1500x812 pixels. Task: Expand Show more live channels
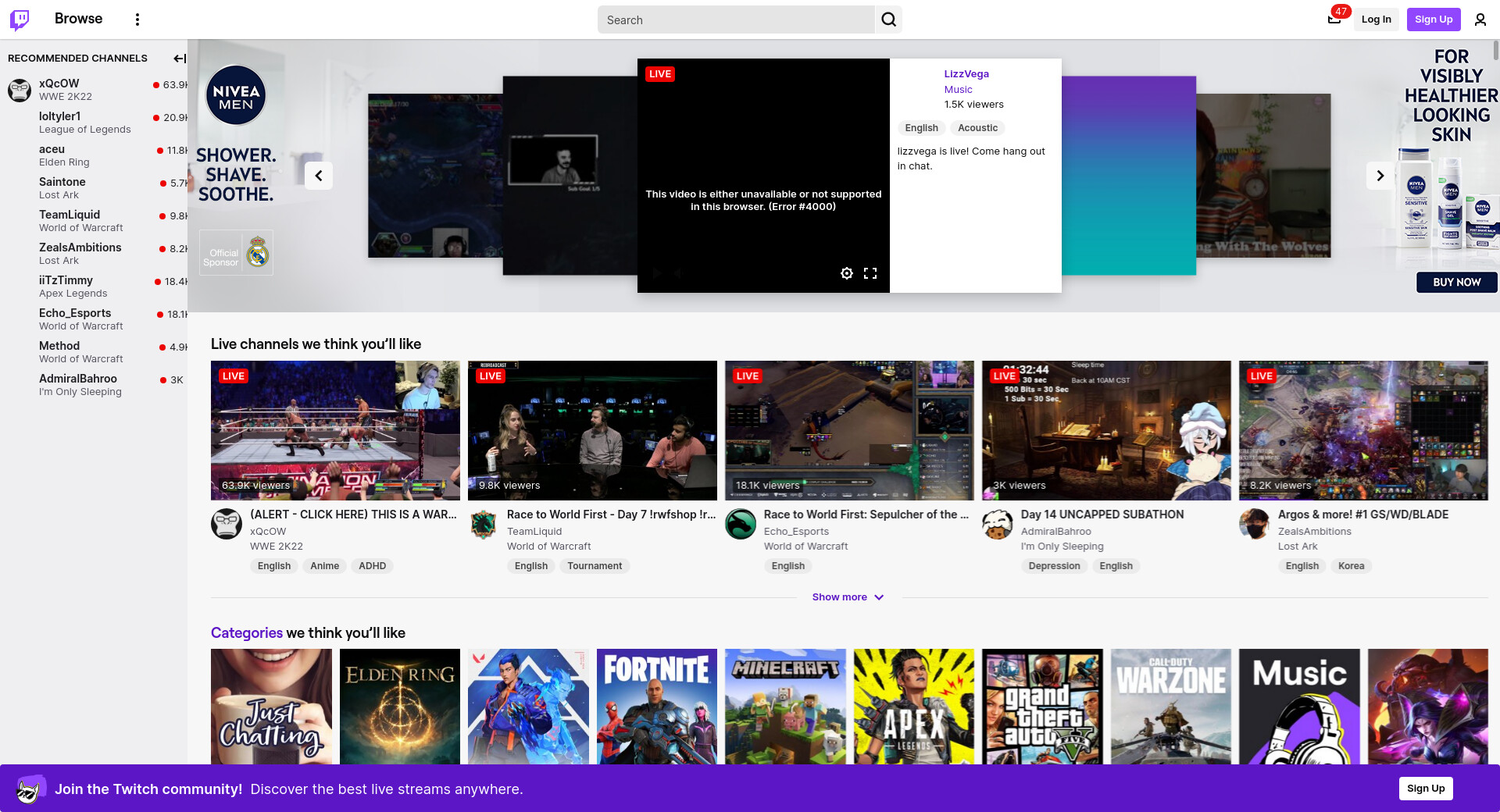(x=848, y=597)
